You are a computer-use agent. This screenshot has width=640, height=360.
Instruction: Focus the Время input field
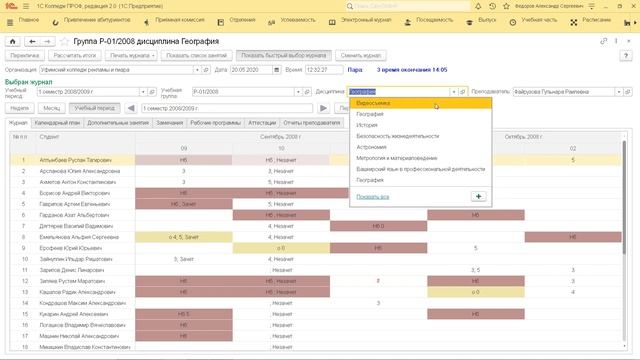(x=324, y=70)
